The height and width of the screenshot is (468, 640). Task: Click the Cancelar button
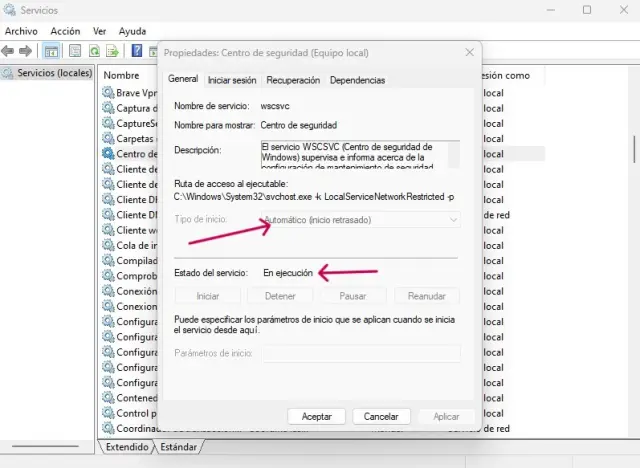click(381, 416)
